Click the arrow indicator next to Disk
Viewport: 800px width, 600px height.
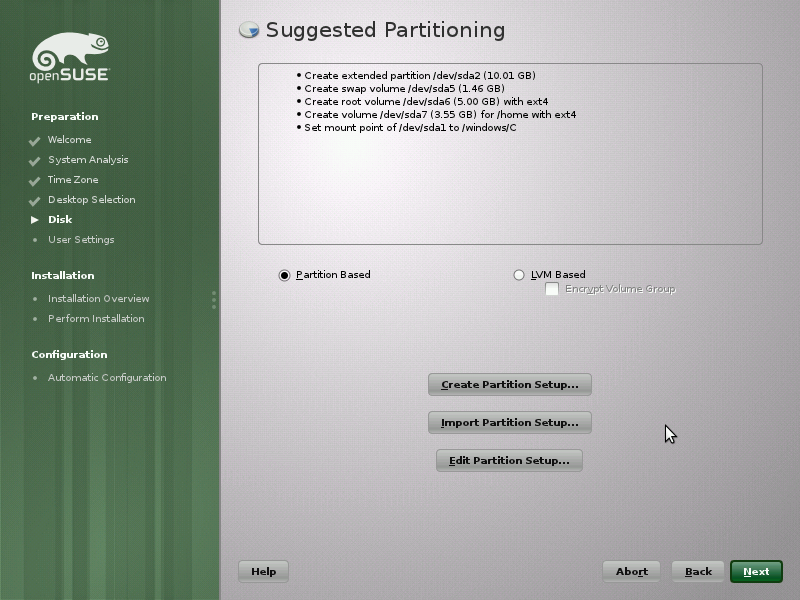(x=36, y=220)
